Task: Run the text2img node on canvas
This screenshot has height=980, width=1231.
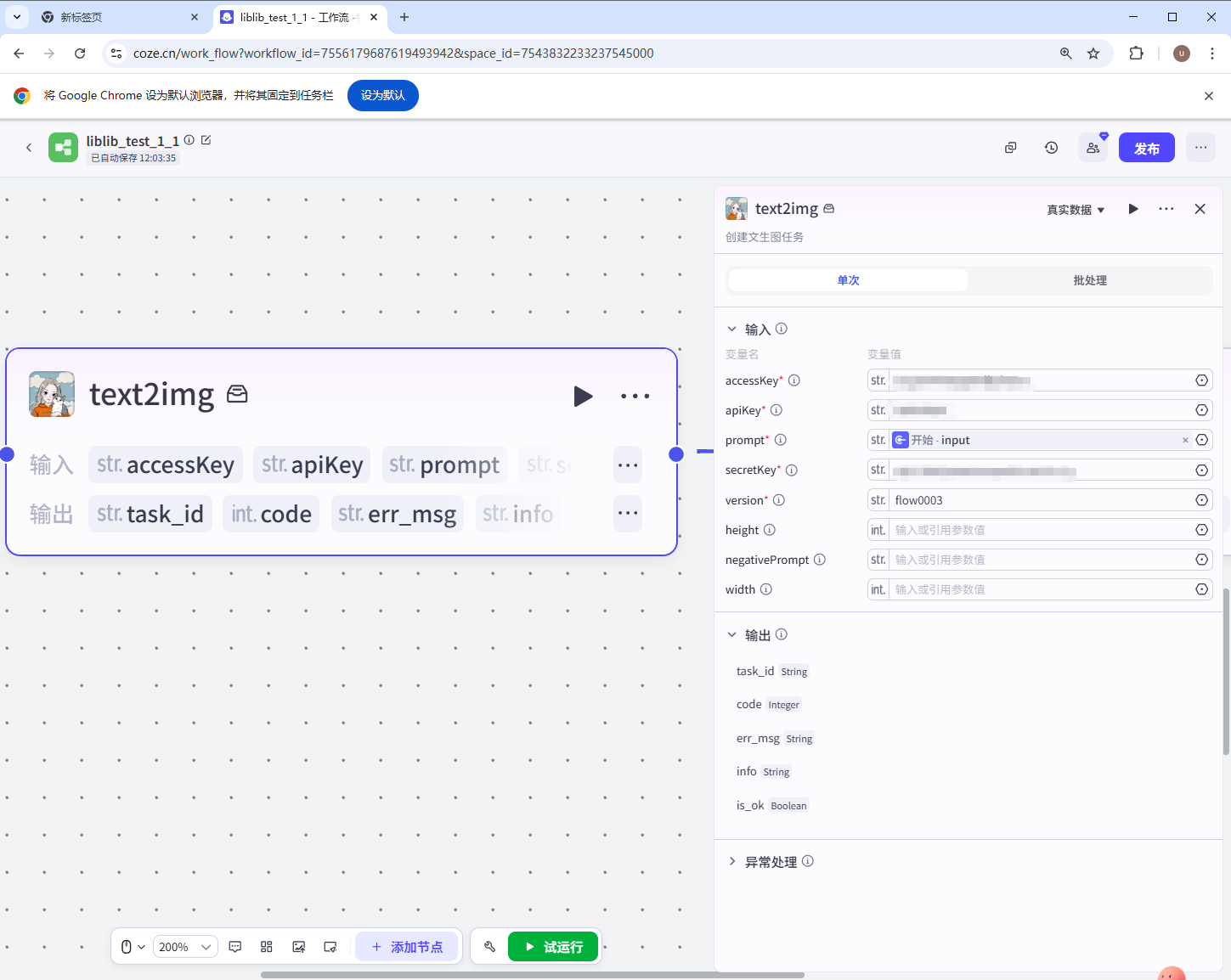Action: (583, 396)
